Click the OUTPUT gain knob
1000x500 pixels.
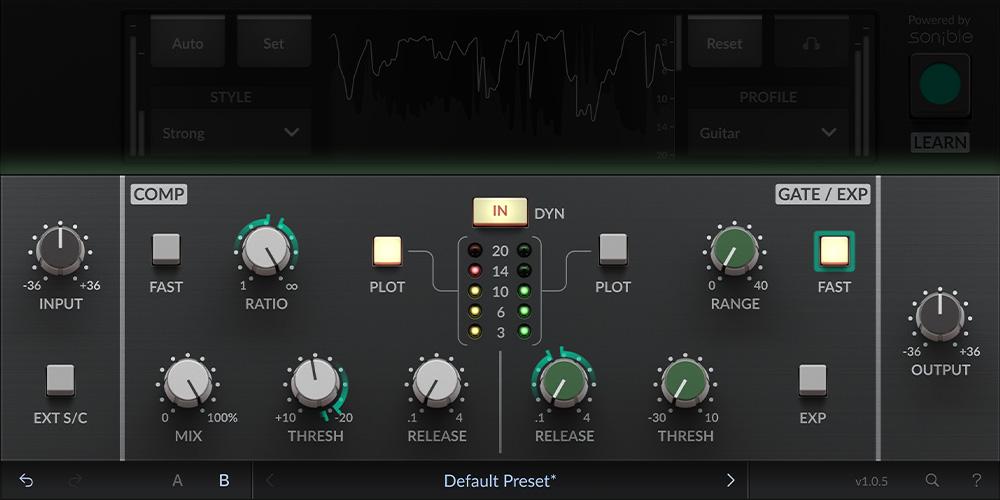[x=940, y=316]
